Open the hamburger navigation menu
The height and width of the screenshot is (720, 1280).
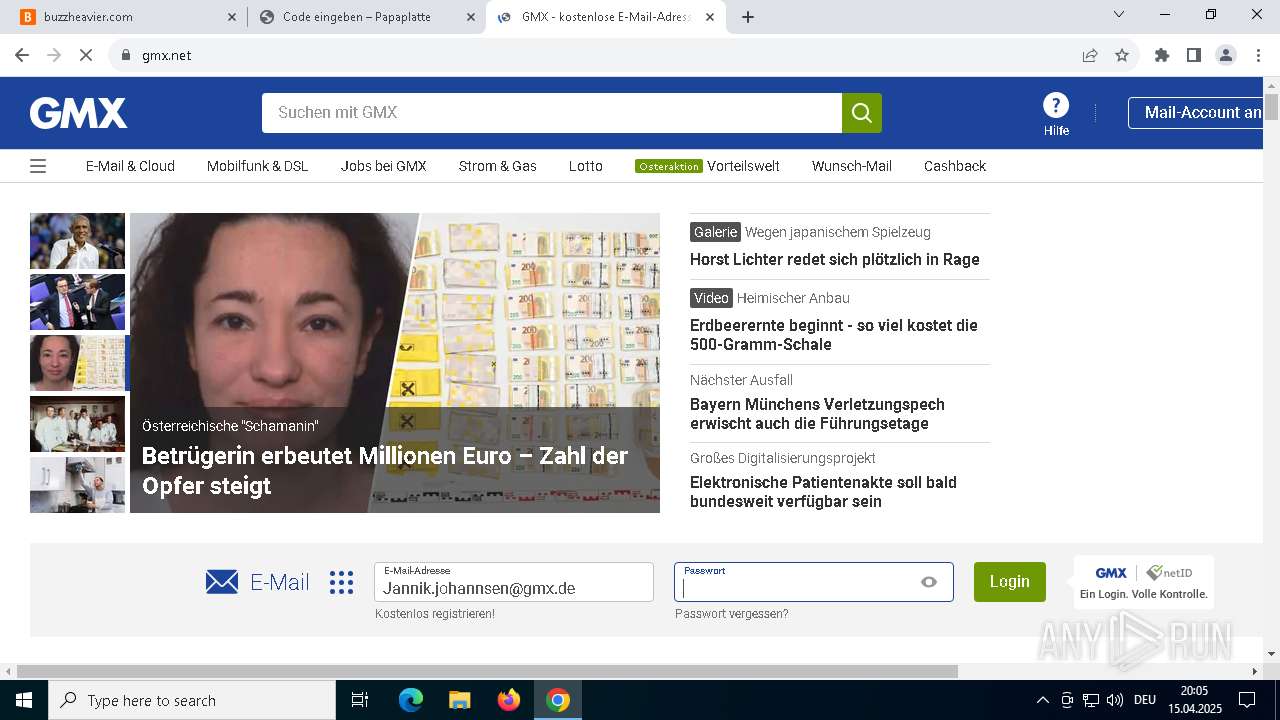point(38,166)
